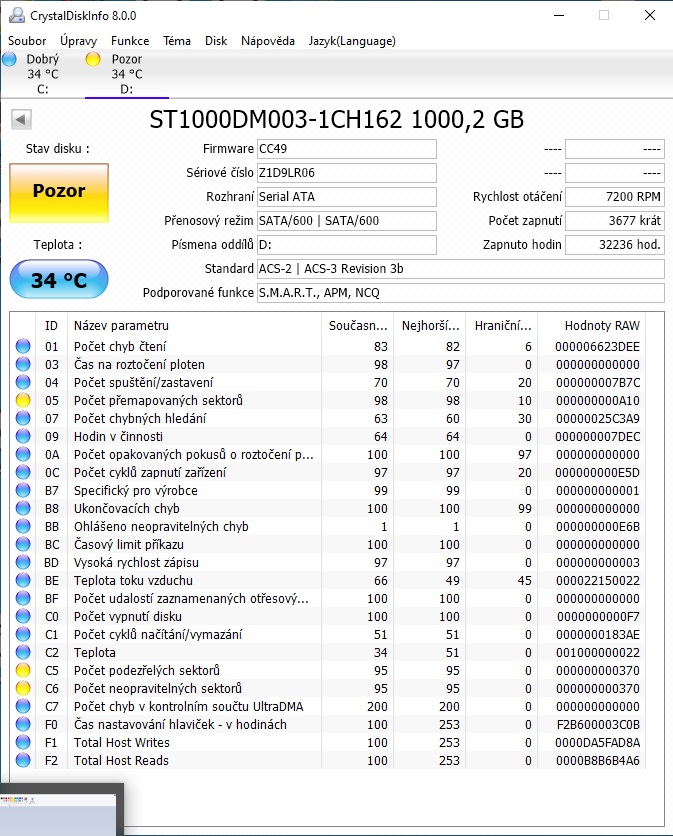Click the blue status dot for Počet chyb čtení
The height and width of the screenshot is (836, 673).
pyautogui.click(x=23, y=346)
